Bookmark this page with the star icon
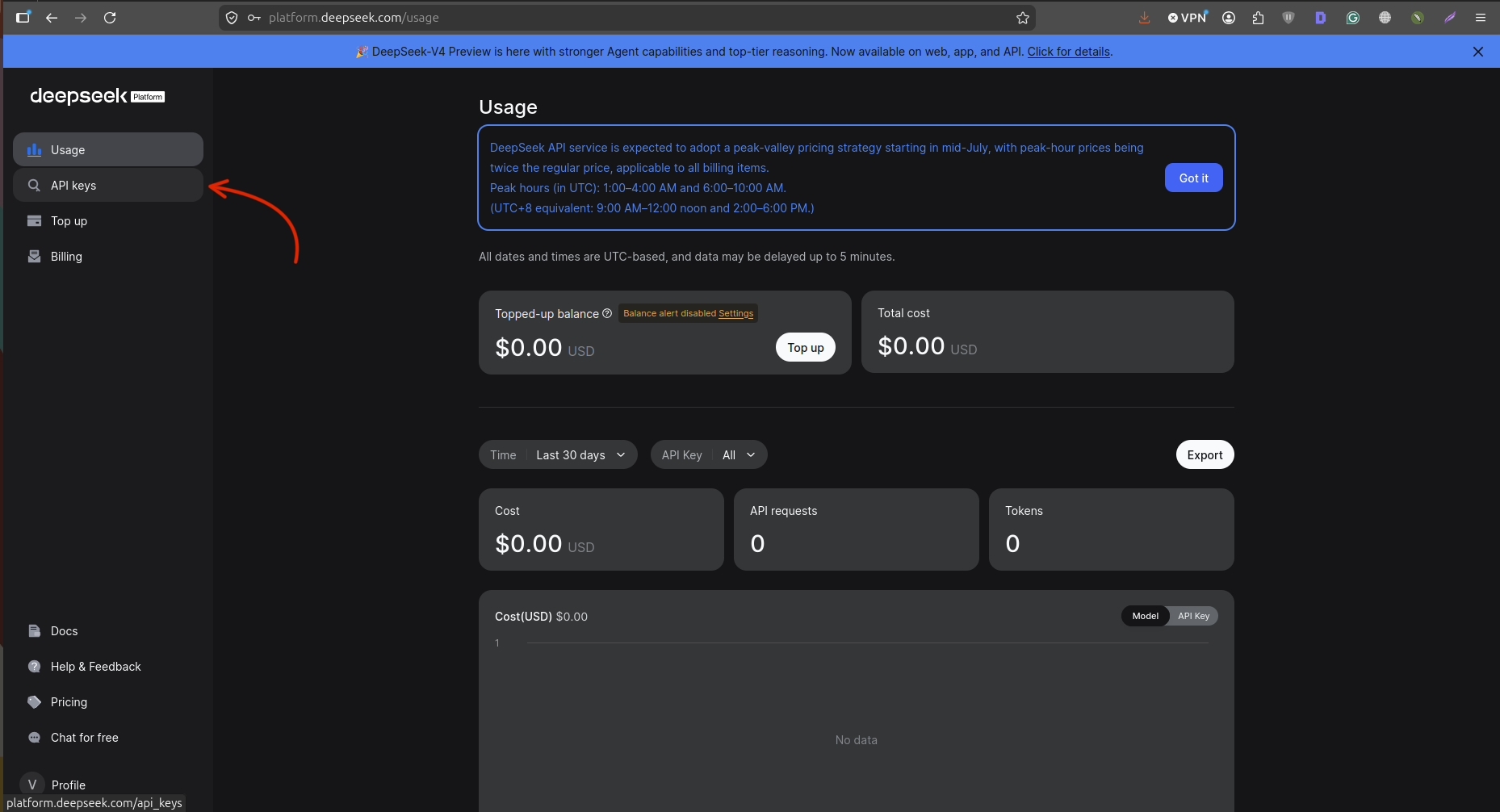 click(1023, 18)
